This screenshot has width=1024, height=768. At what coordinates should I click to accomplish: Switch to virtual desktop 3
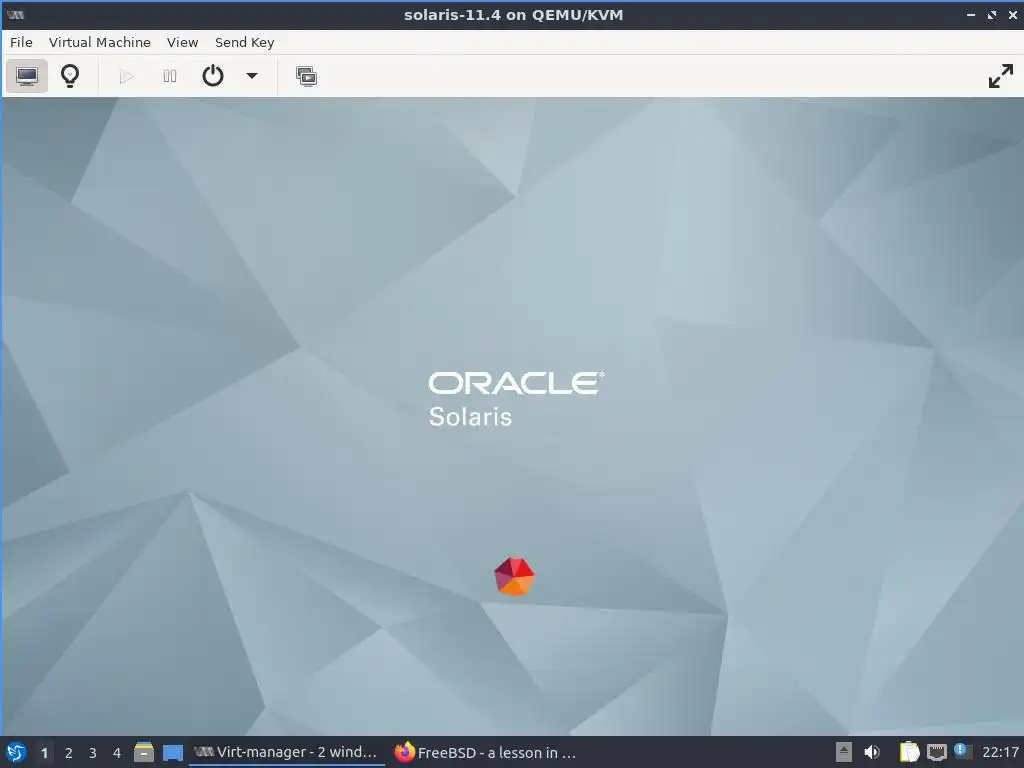coord(93,753)
